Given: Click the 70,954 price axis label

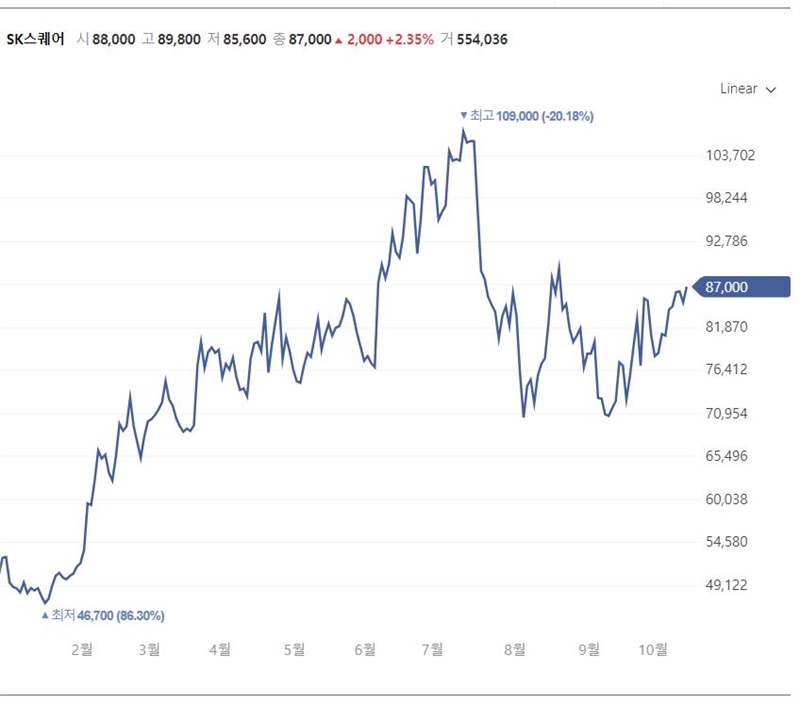Looking at the screenshot, I should [x=729, y=413].
